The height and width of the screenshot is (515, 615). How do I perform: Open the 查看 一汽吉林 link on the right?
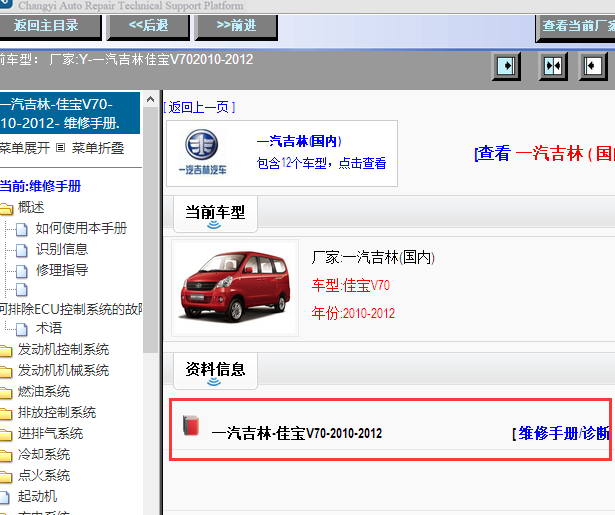click(544, 153)
